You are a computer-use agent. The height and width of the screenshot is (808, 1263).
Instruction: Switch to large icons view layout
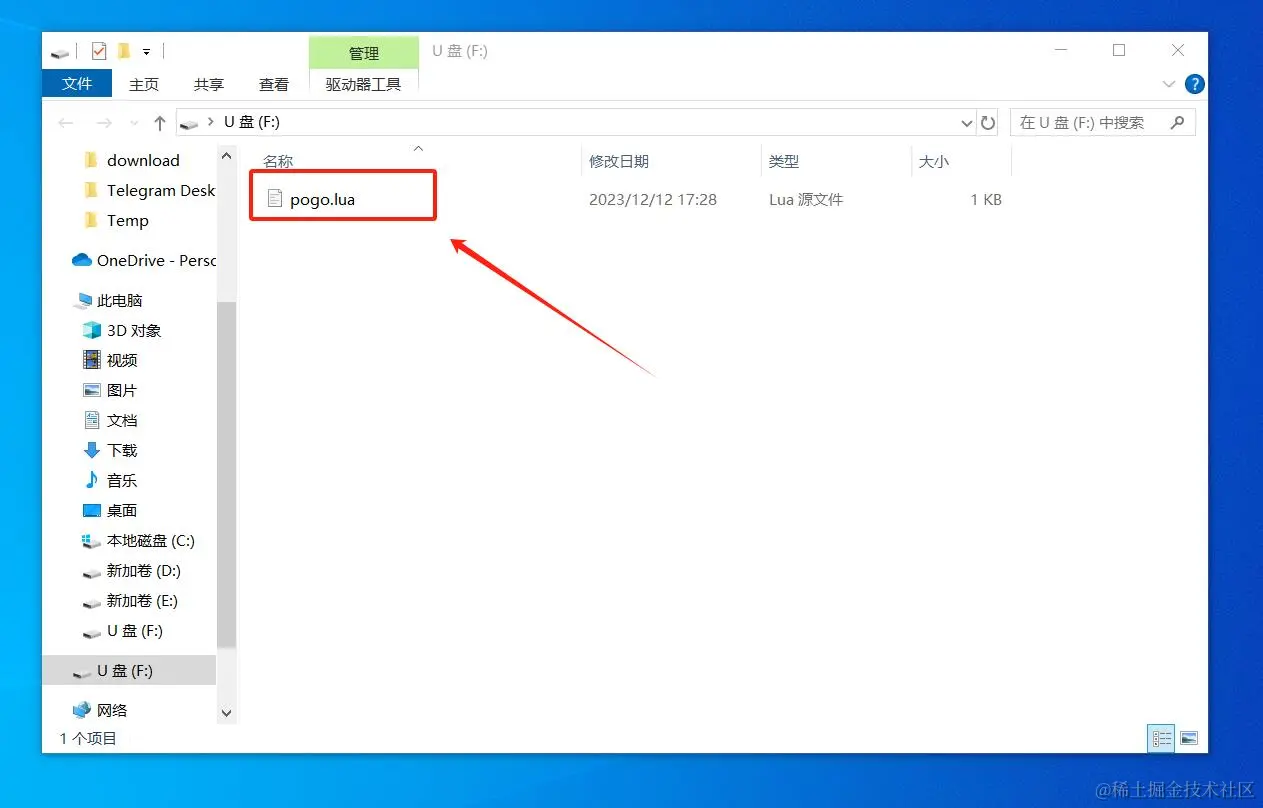tap(1189, 738)
